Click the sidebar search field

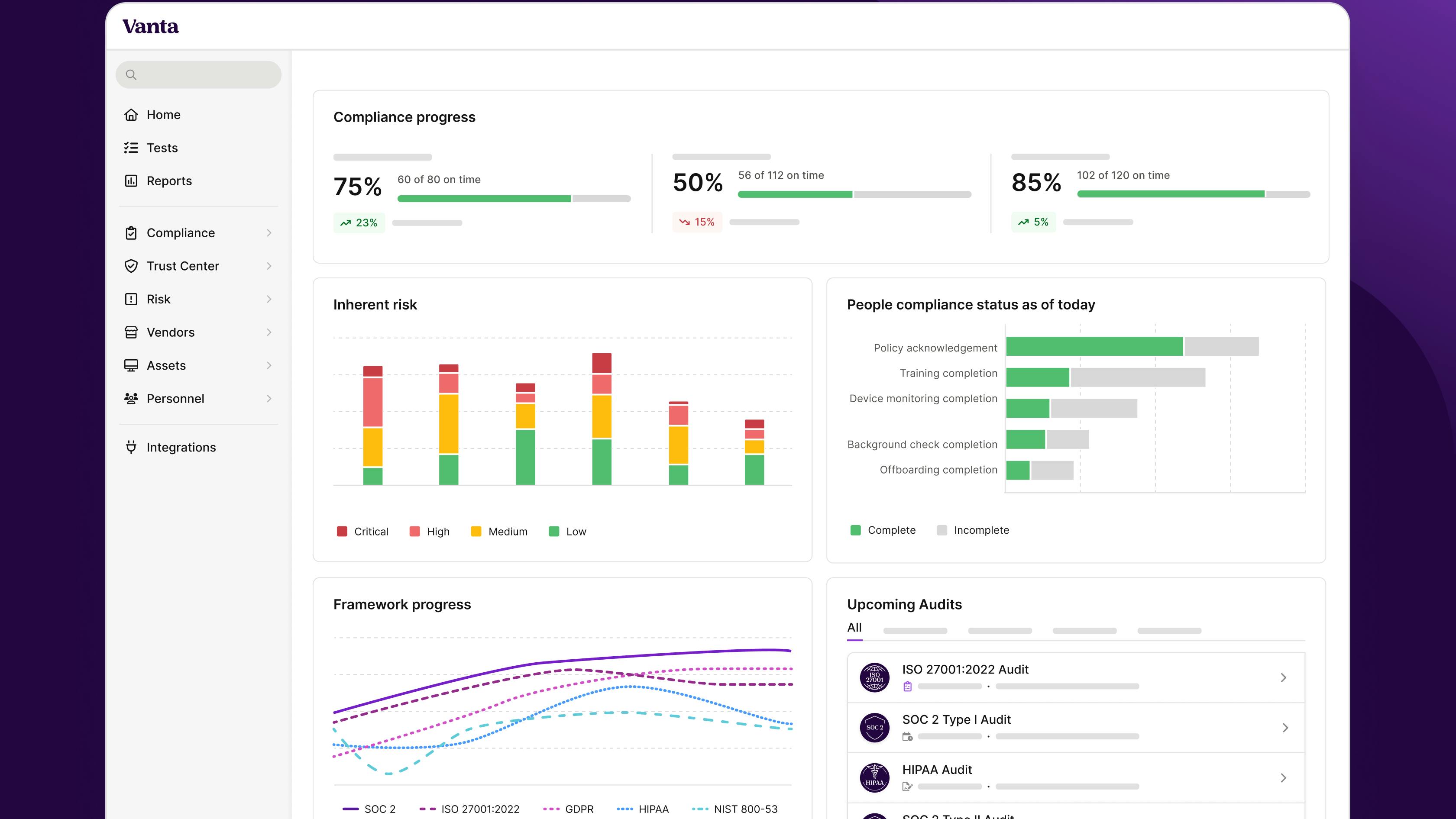coord(198,74)
